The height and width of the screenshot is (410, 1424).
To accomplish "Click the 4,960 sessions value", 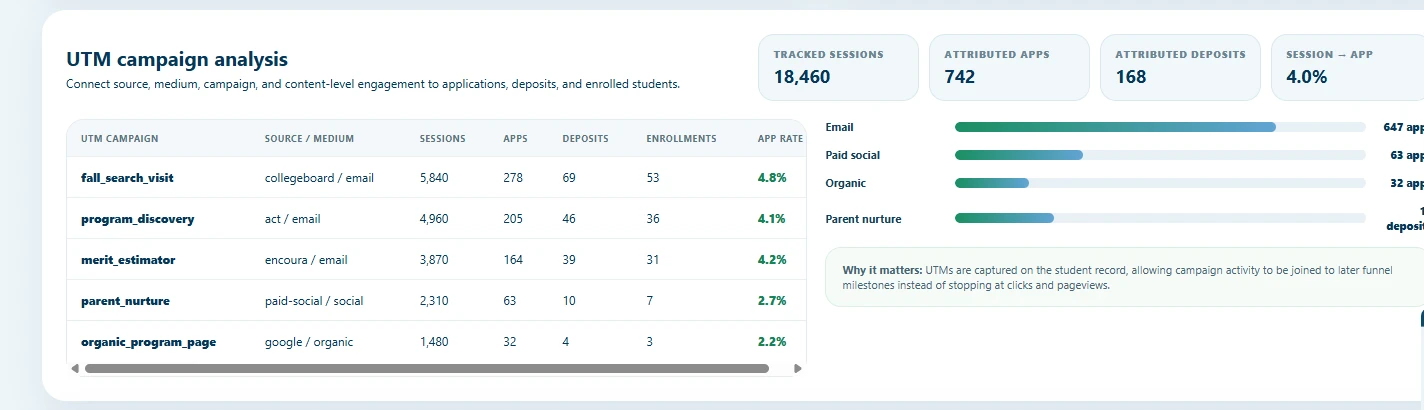I will pos(434,219).
